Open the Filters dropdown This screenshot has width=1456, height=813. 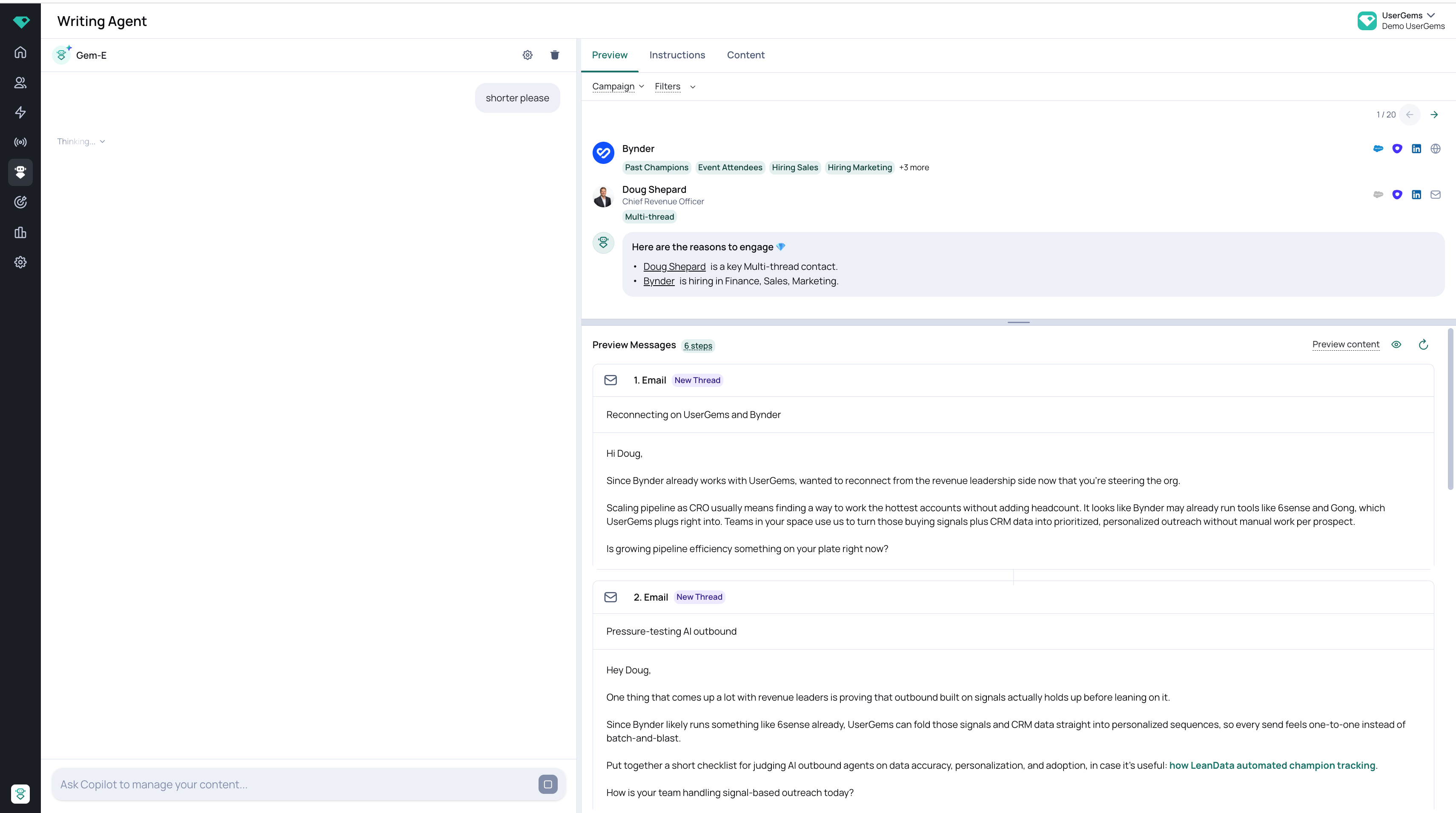pos(675,86)
